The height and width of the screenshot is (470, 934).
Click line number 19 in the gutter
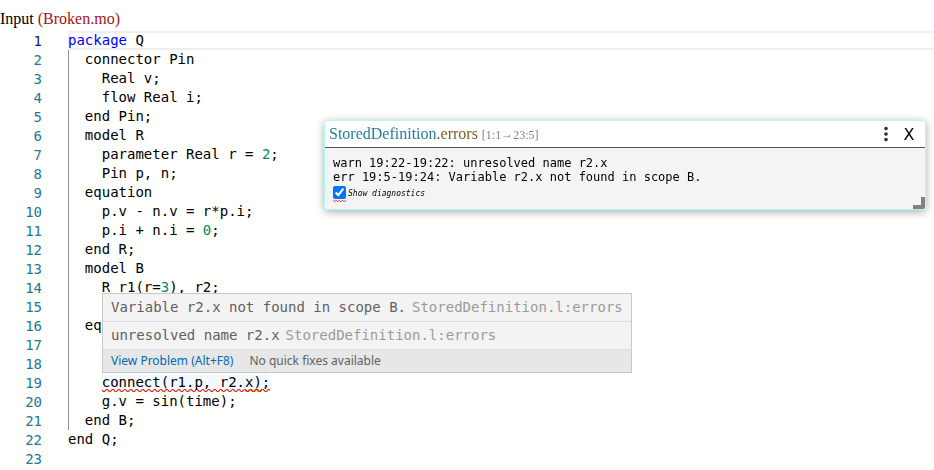(35, 383)
